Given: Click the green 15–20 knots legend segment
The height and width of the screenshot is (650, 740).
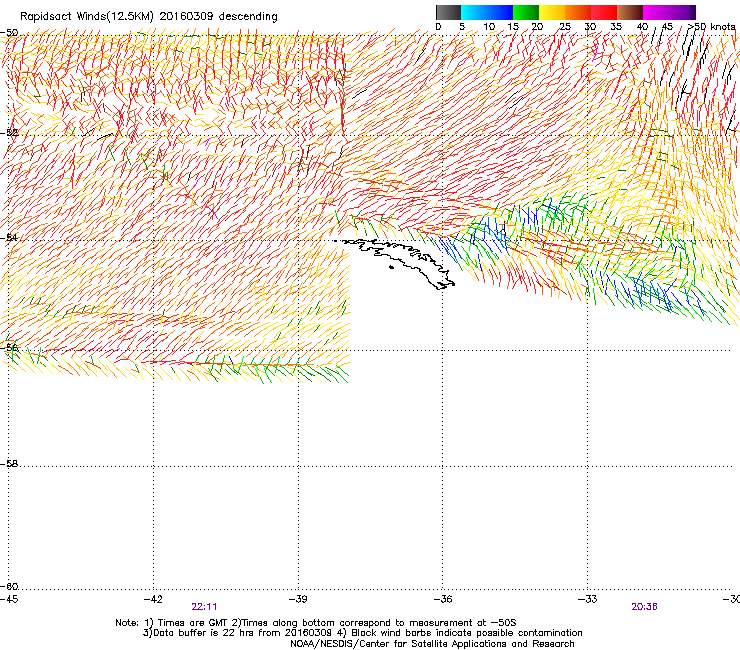Looking at the screenshot, I should point(526,12).
